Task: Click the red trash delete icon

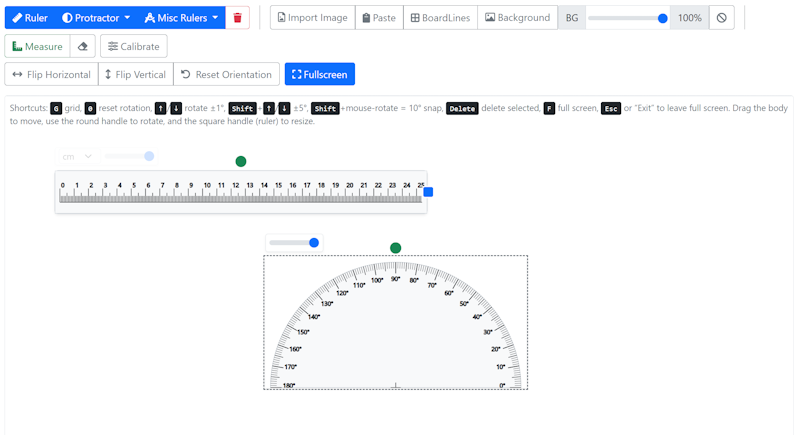Action: pos(237,18)
